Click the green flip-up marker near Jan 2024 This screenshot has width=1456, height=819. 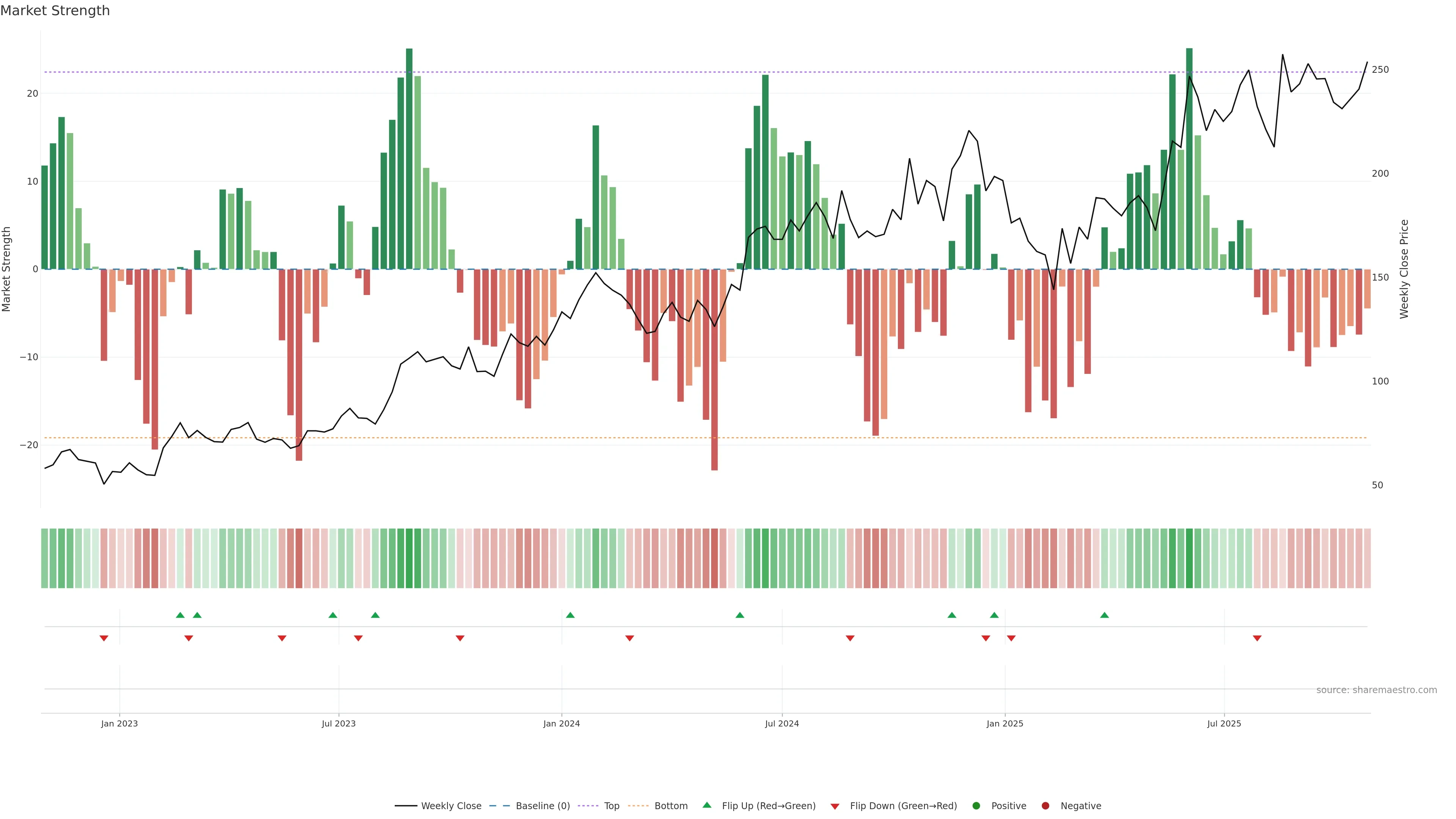(570, 615)
